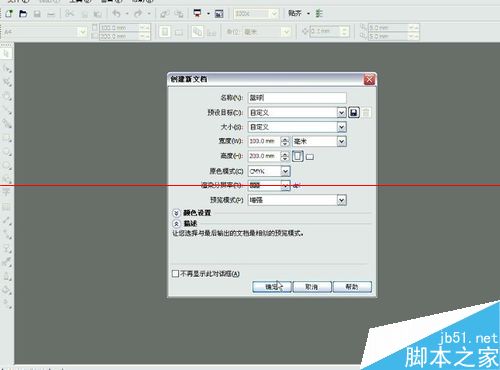The image size is (500, 370).
Task: Select the Rectangle tool in toolbox
Action: pyautogui.click(x=6, y=138)
